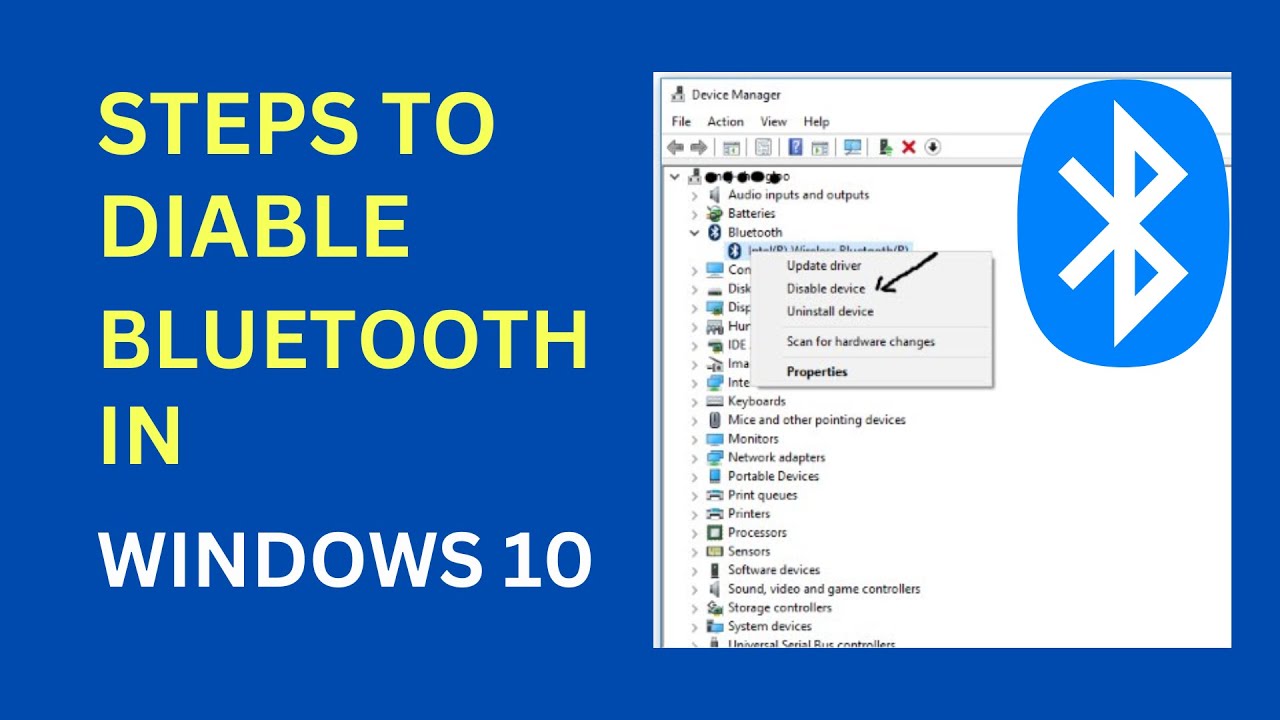
Task: Open the Help menu
Action: (x=817, y=122)
